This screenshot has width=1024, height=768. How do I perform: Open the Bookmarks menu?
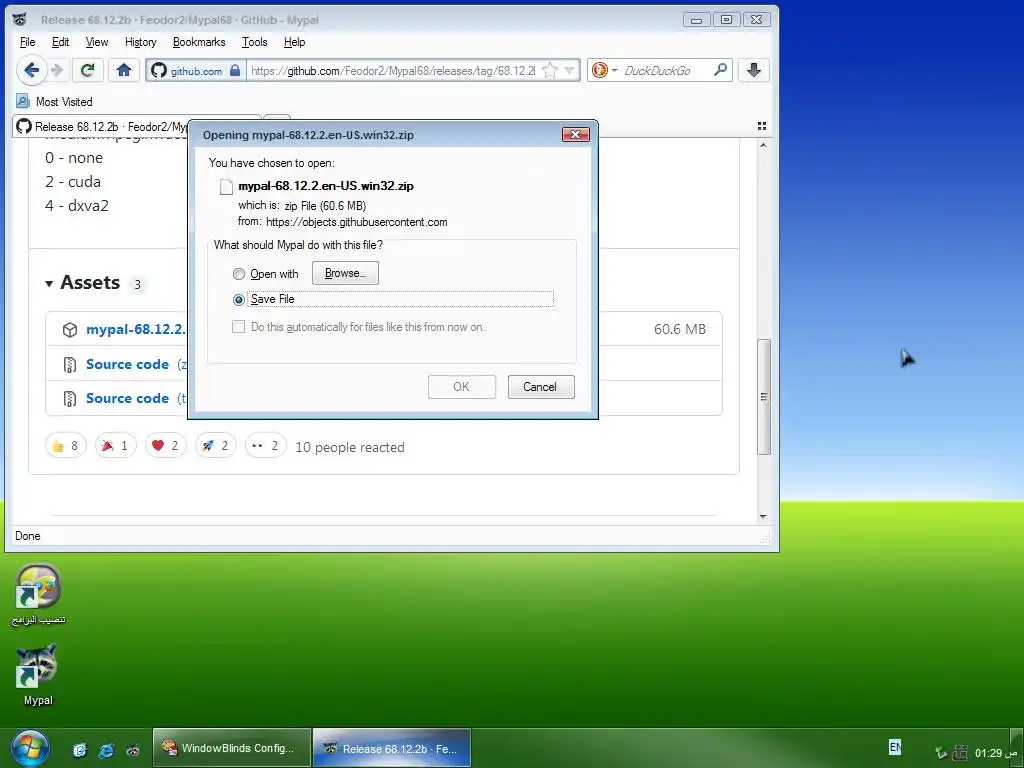click(199, 42)
